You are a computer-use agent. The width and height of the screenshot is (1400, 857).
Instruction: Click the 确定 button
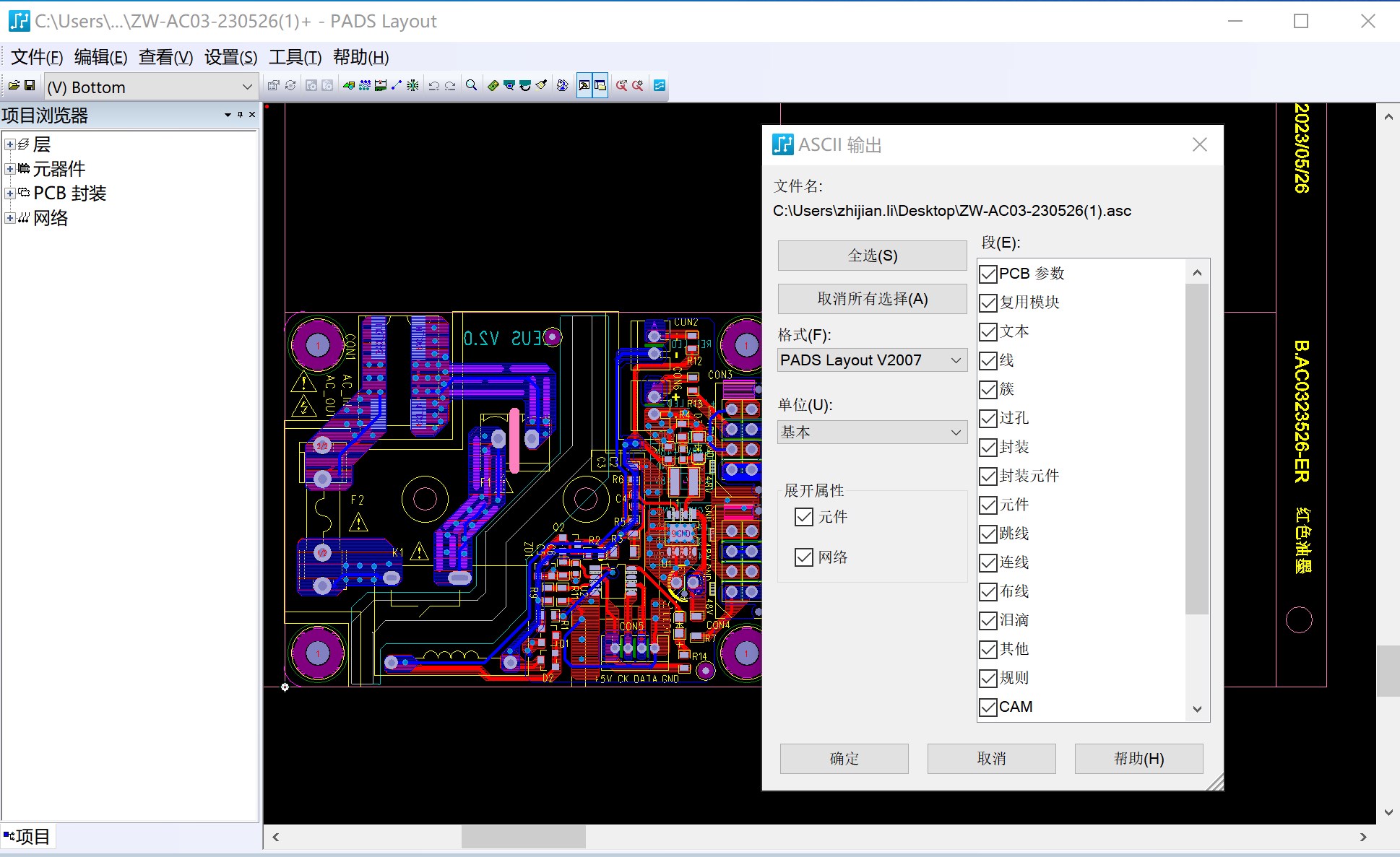pos(844,759)
